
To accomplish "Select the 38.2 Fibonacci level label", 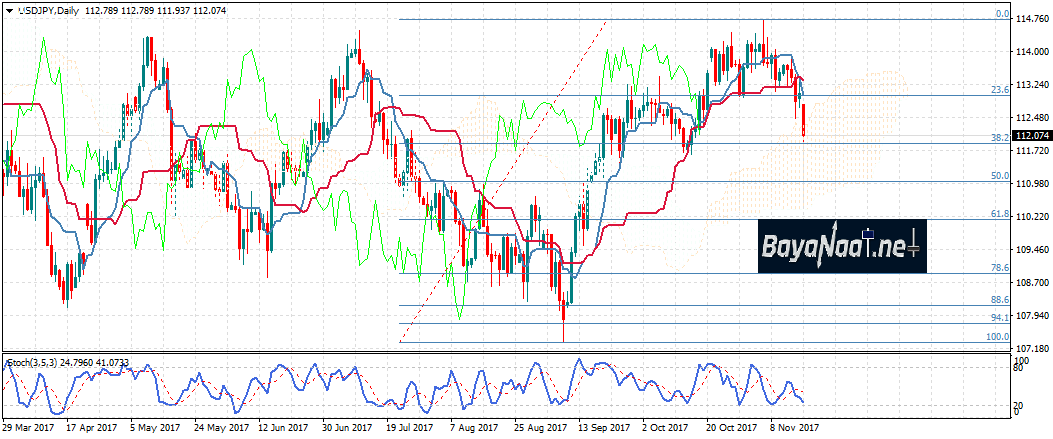I will [x=997, y=138].
